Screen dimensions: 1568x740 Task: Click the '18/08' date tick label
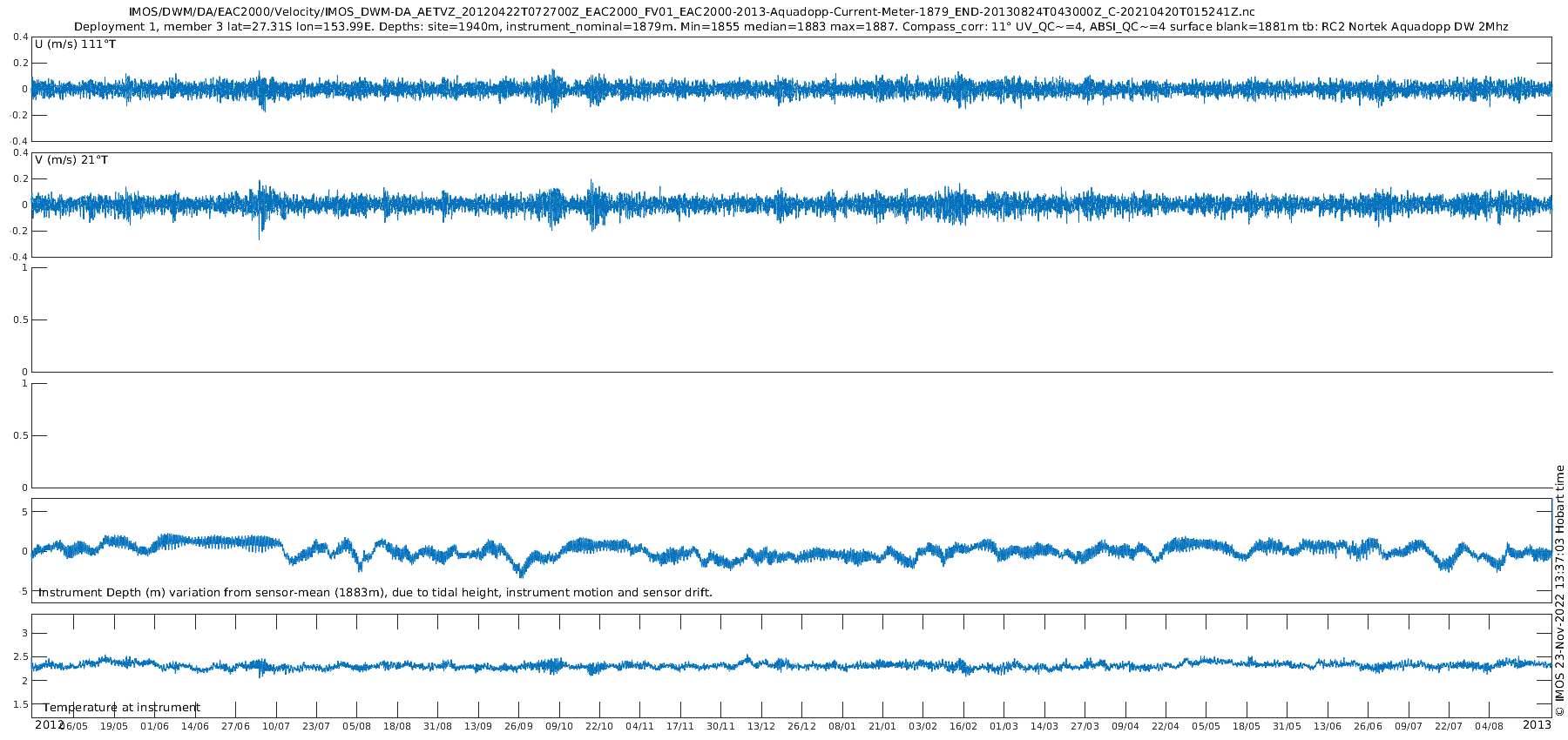397,726
